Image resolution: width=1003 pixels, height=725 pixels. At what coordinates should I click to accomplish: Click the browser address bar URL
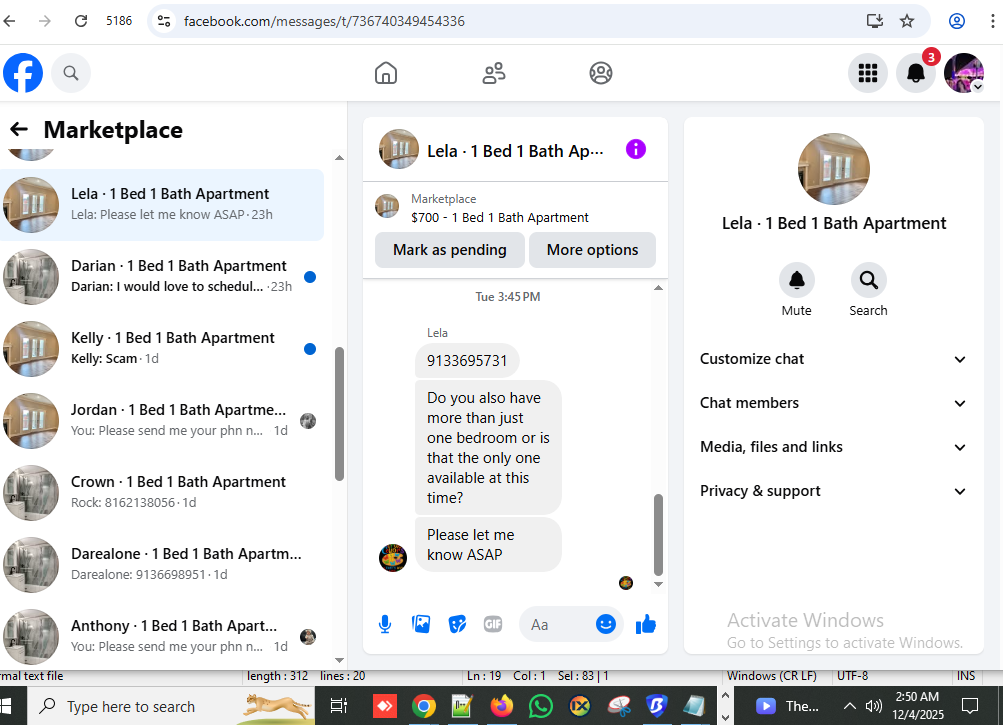click(x=324, y=21)
